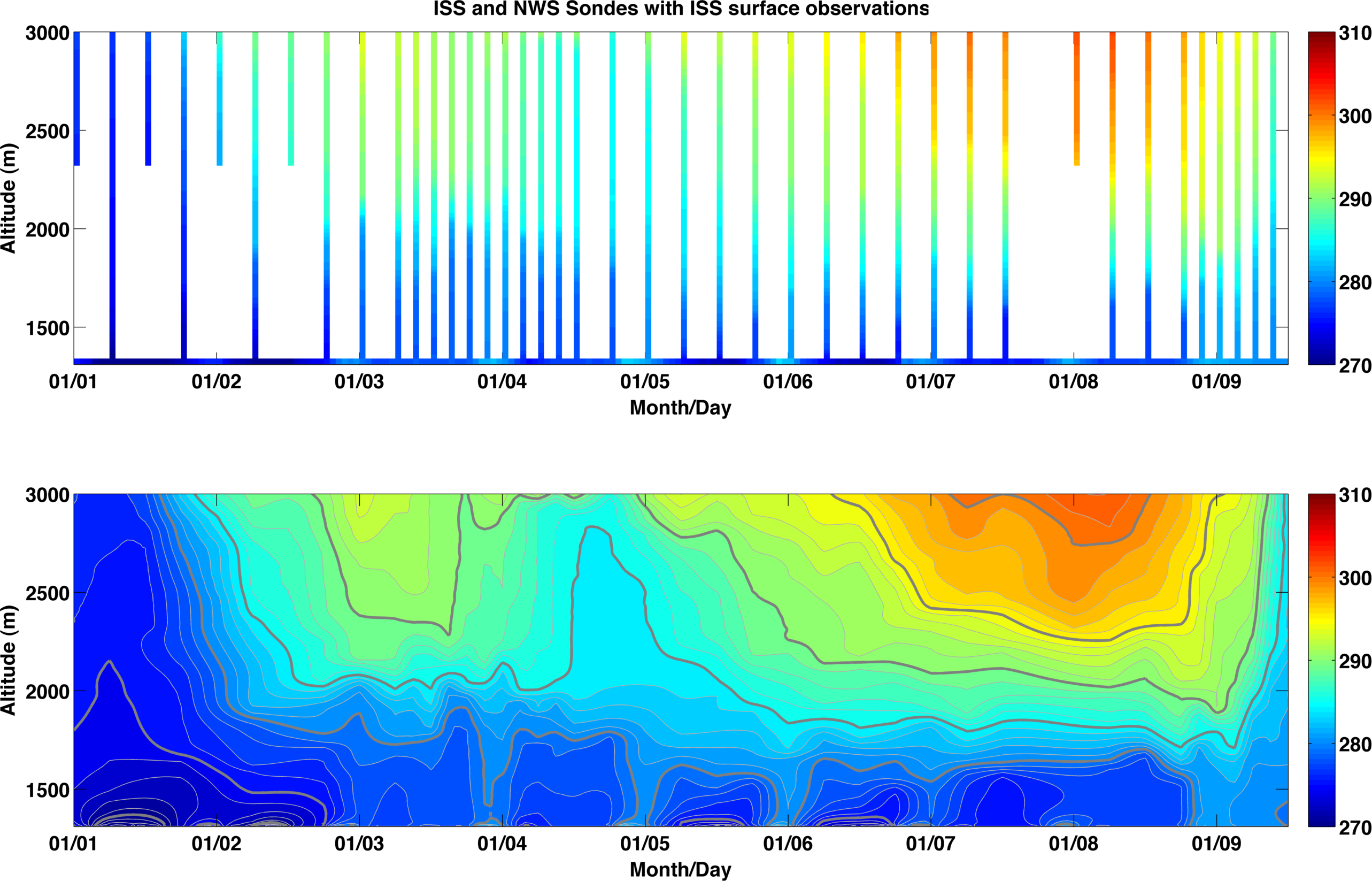
Task: Click the sonde panel's 'Month/Day' axis label
Action: (x=680, y=408)
